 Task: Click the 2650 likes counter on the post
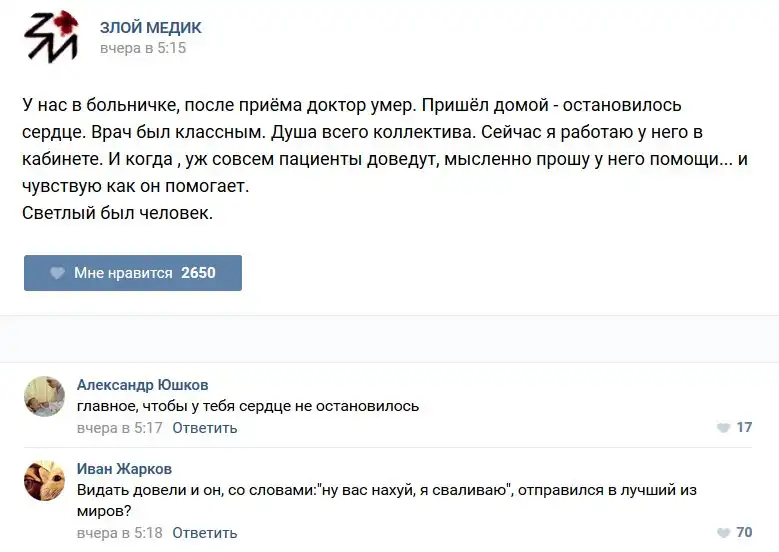pyautogui.click(x=198, y=273)
